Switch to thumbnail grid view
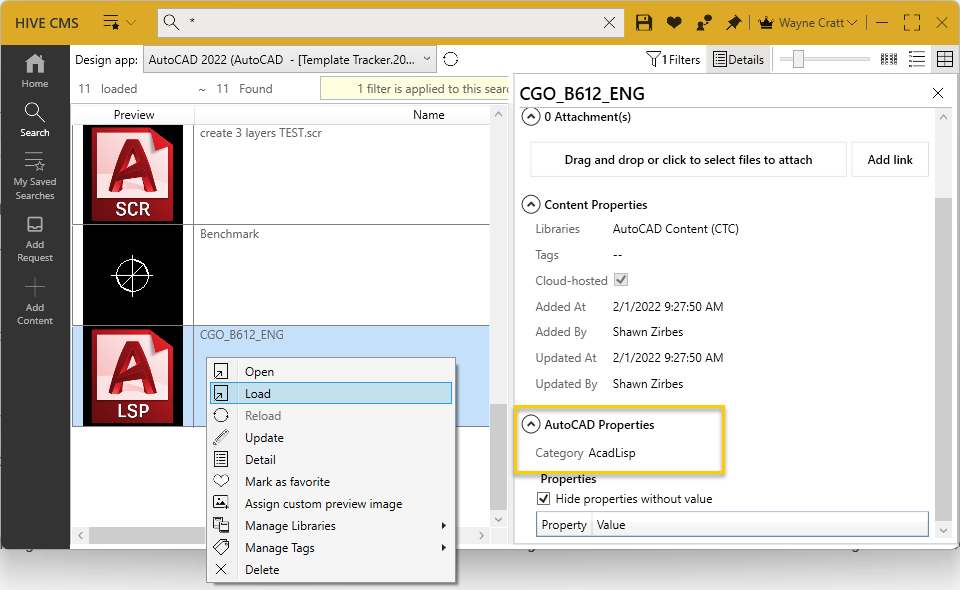Viewport: 960px width, 590px height. 889,59
